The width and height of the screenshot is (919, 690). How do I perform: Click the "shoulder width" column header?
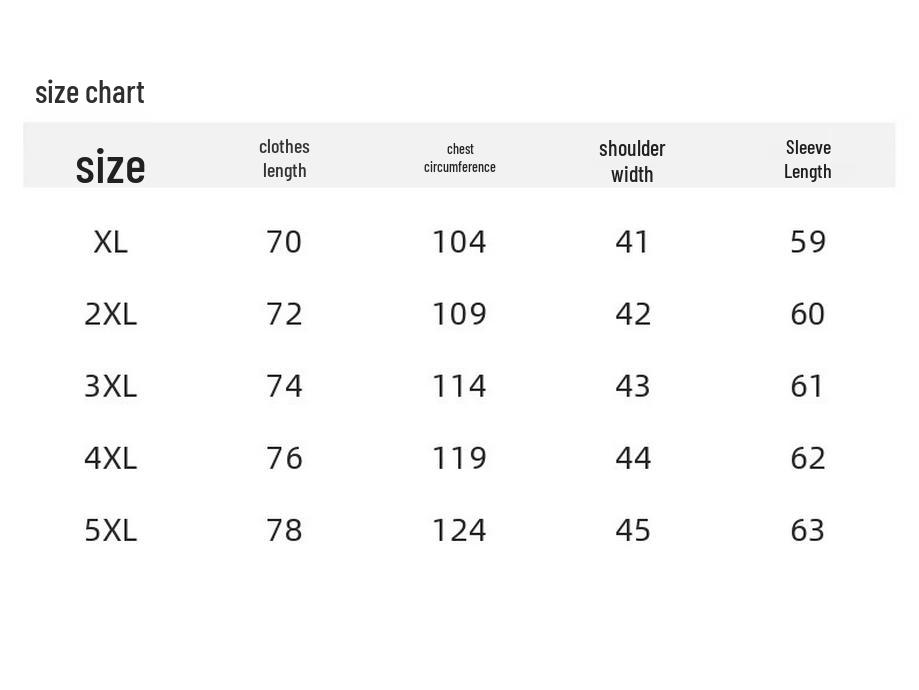click(632, 160)
